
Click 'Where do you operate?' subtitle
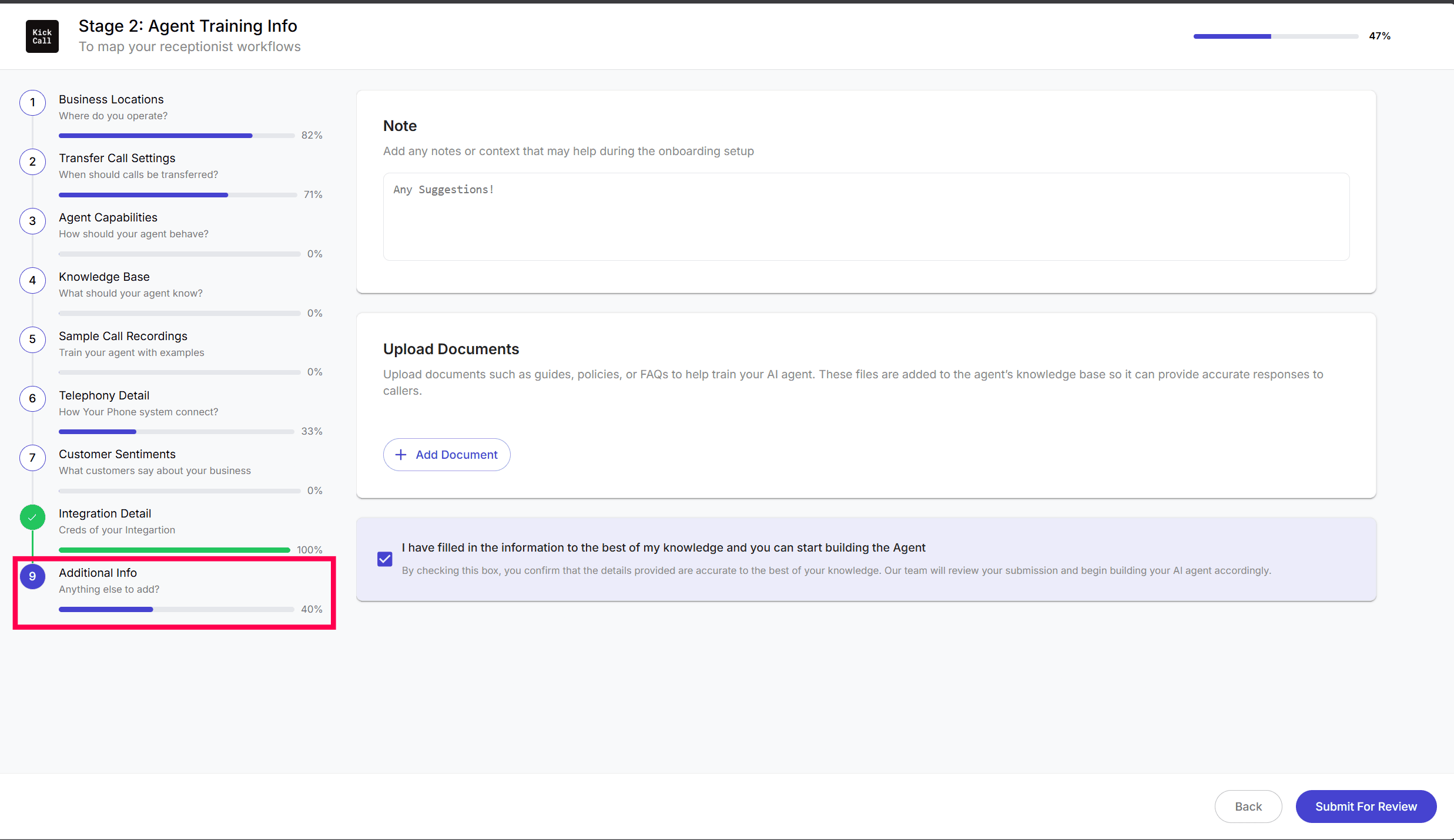click(113, 116)
